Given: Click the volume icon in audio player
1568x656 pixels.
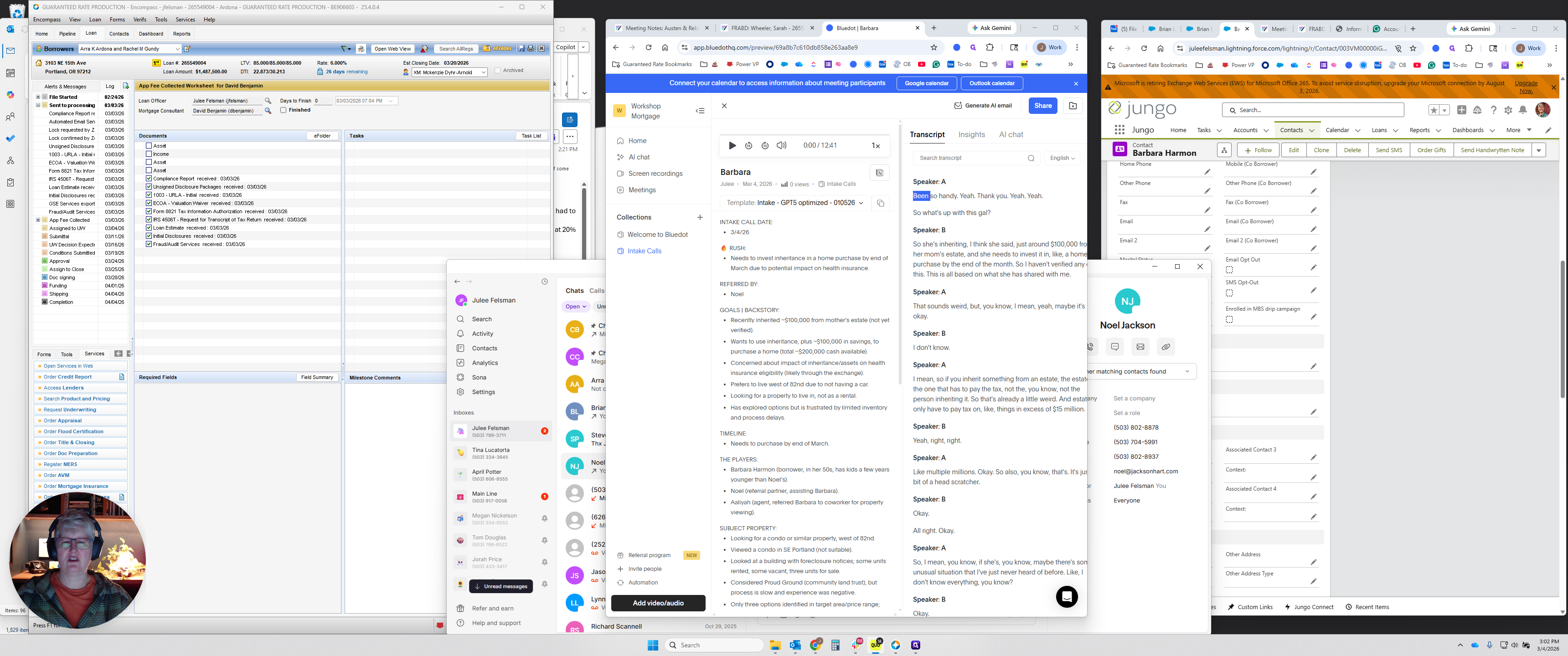Looking at the screenshot, I should (782, 145).
